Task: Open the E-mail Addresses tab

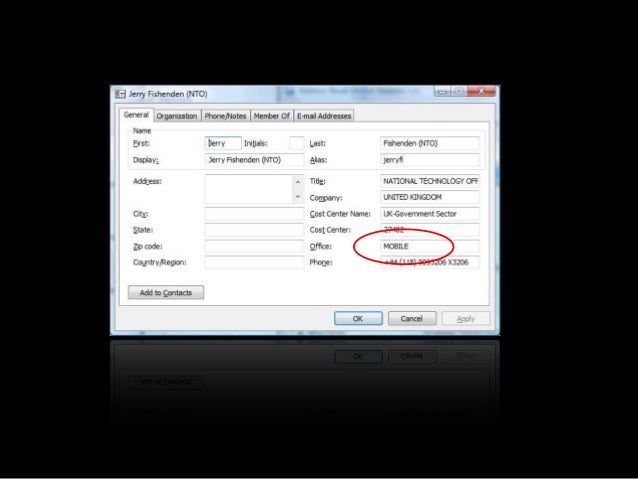Action: tap(324, 116)
